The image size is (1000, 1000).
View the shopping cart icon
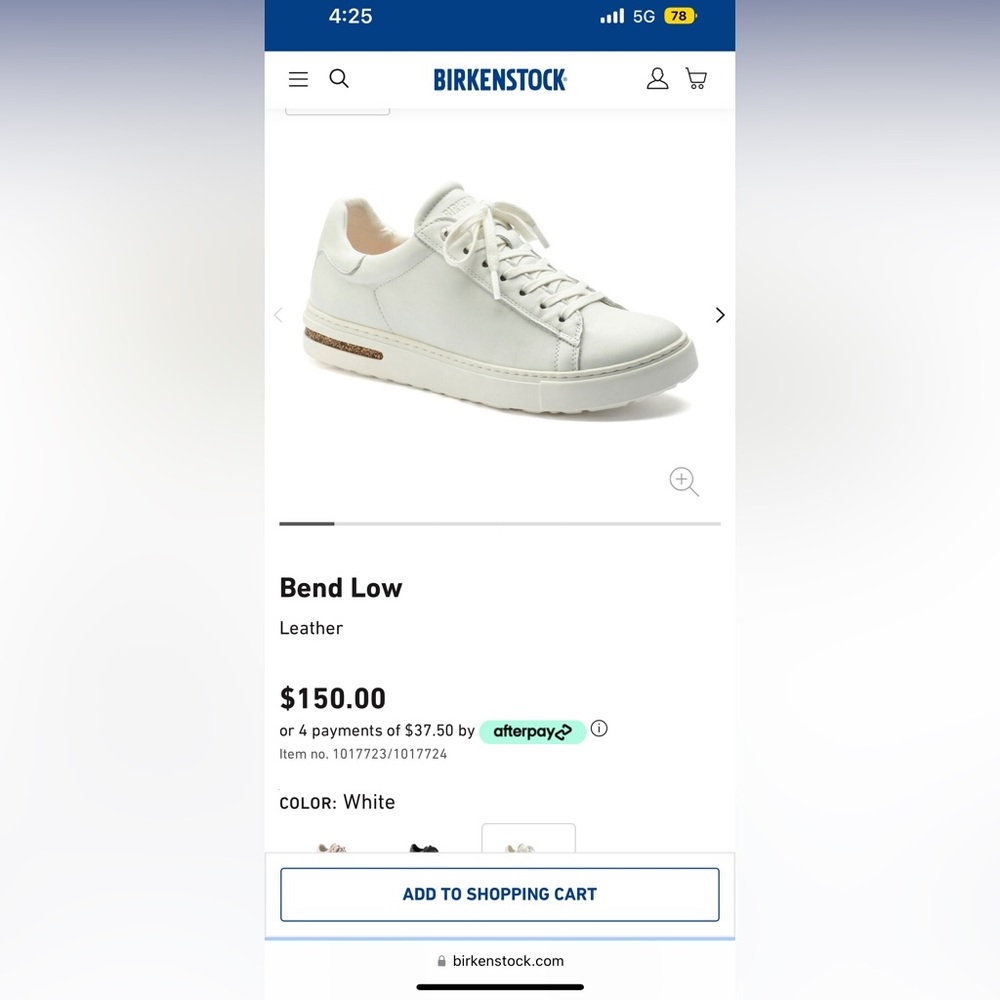pos(696,78)
